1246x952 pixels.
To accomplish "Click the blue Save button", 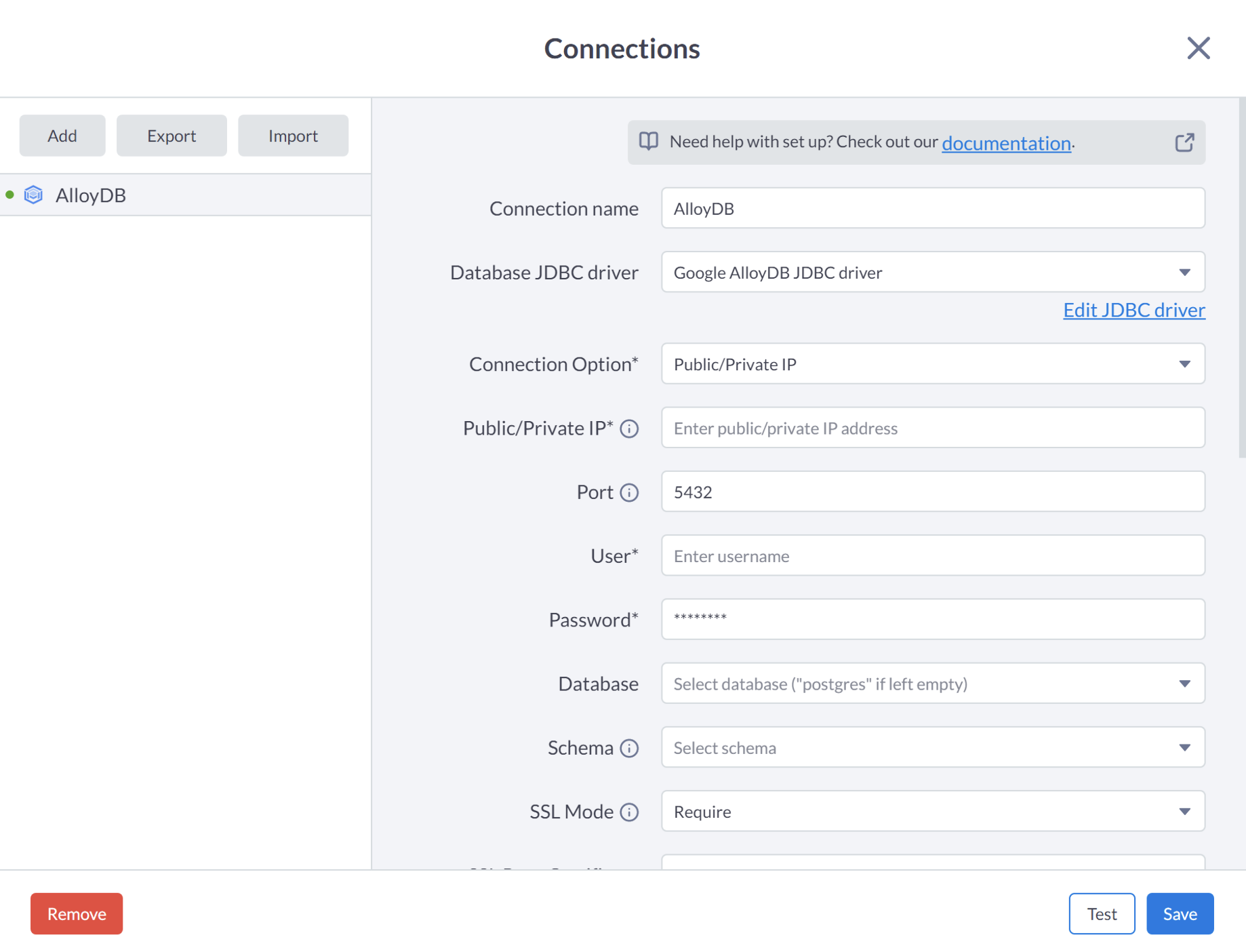I will [1180, 913].
